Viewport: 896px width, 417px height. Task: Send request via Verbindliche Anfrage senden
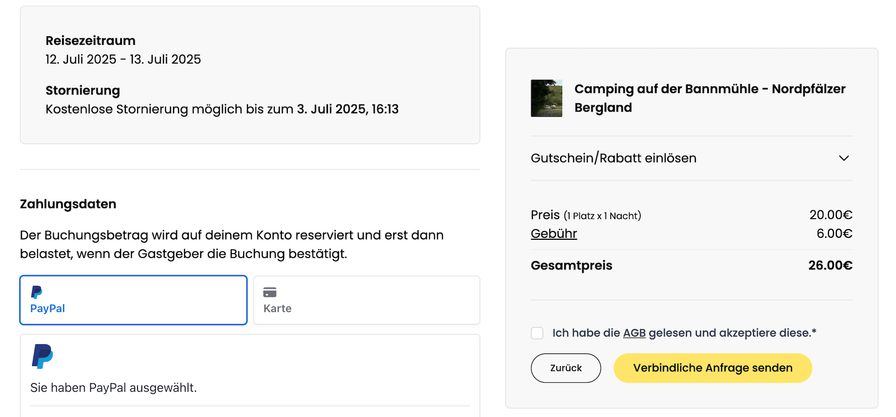[x=713, y=368]
